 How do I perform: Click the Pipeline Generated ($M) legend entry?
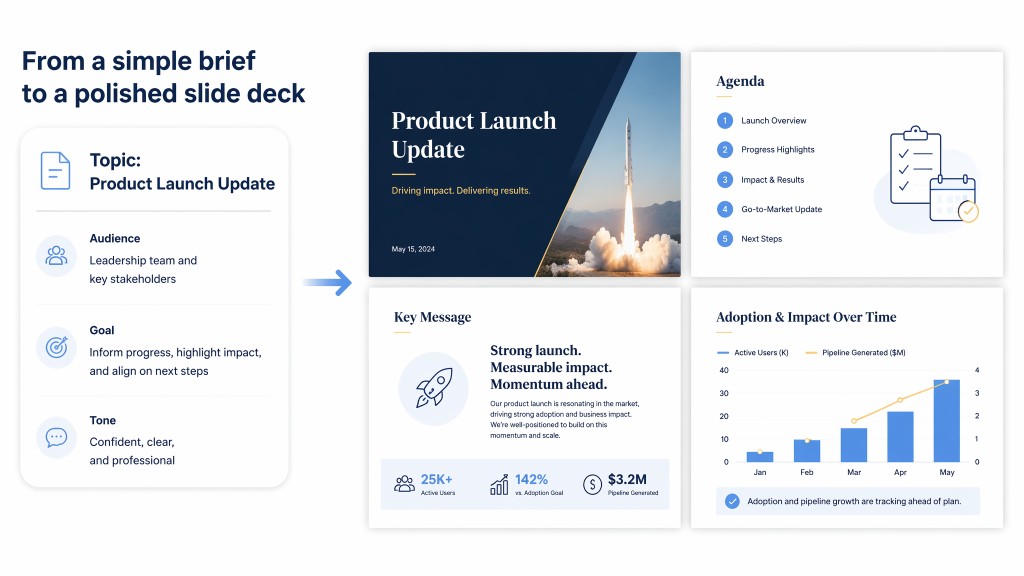(x=856, y=353)
